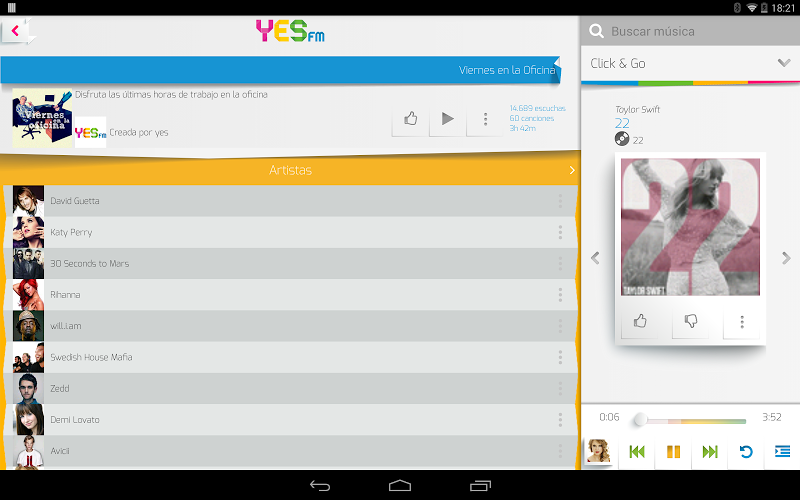Viewport: 800px width, 500px height.
Task: Select Zedd artist row
Action: pyautogui.click(x=290, y=388)
